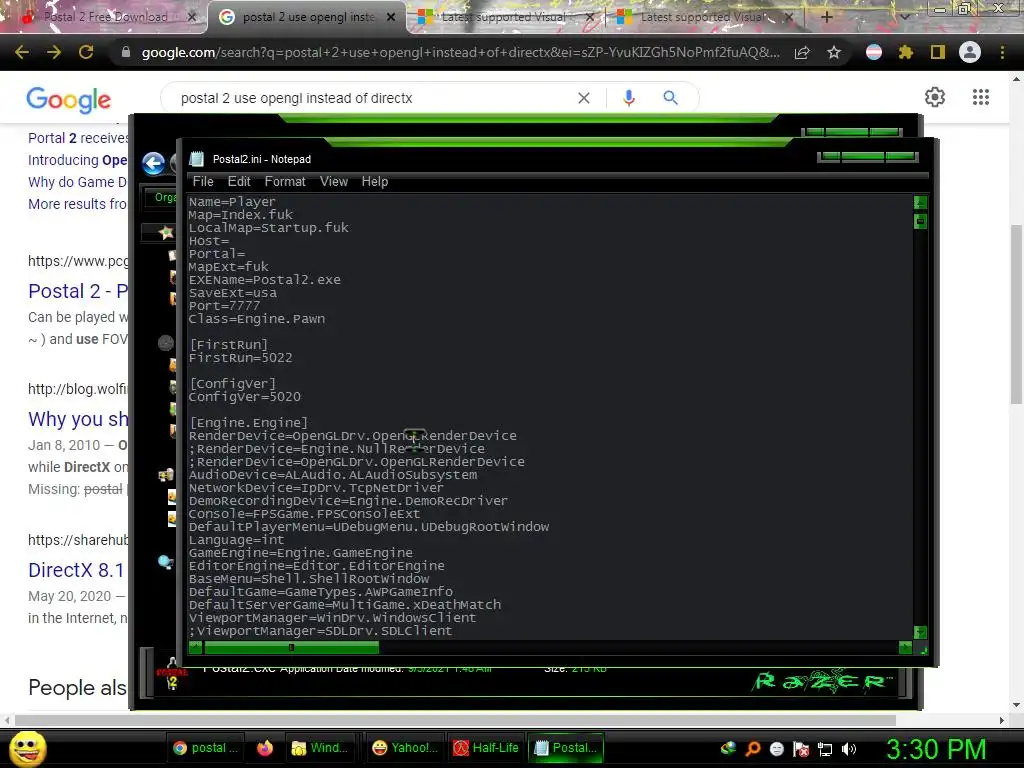Start voice search with microphone icon
Image resolution: width=1024 pixels, height=768 pixels.
pos(629,98)
